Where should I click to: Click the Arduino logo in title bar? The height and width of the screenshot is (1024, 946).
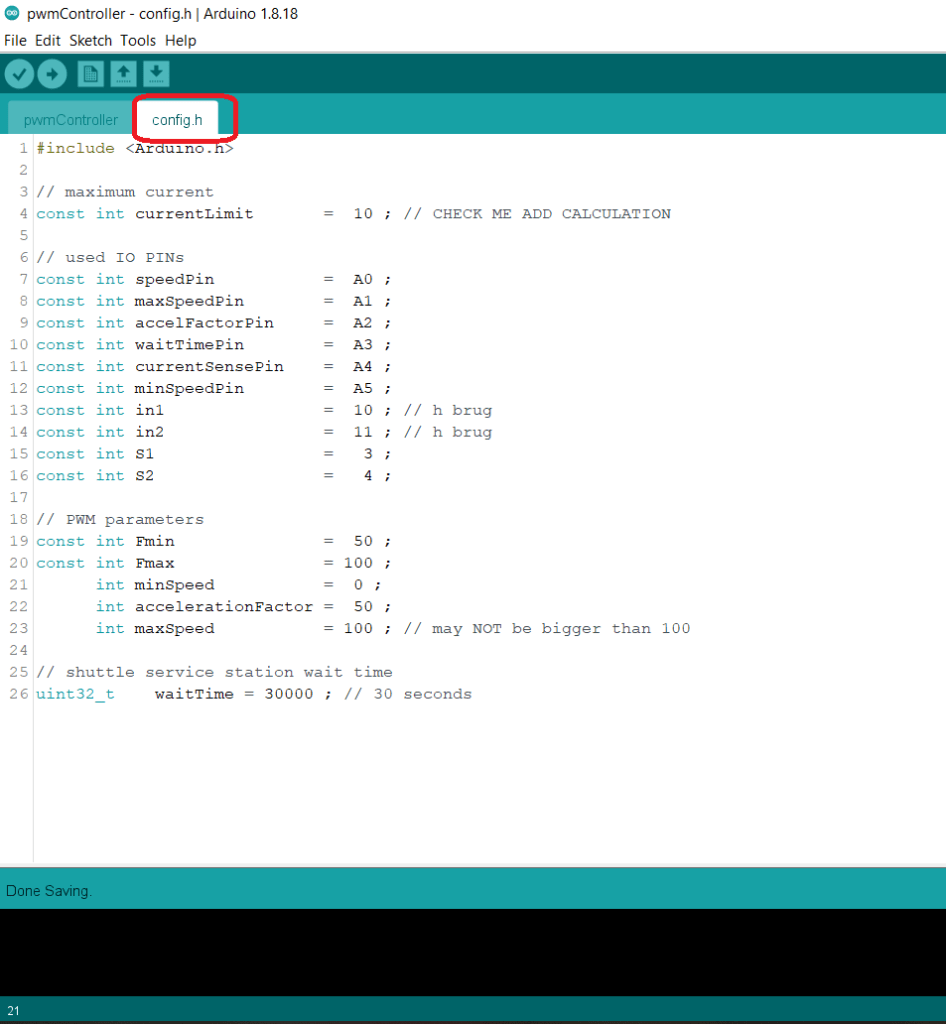[x=12, y=14]
